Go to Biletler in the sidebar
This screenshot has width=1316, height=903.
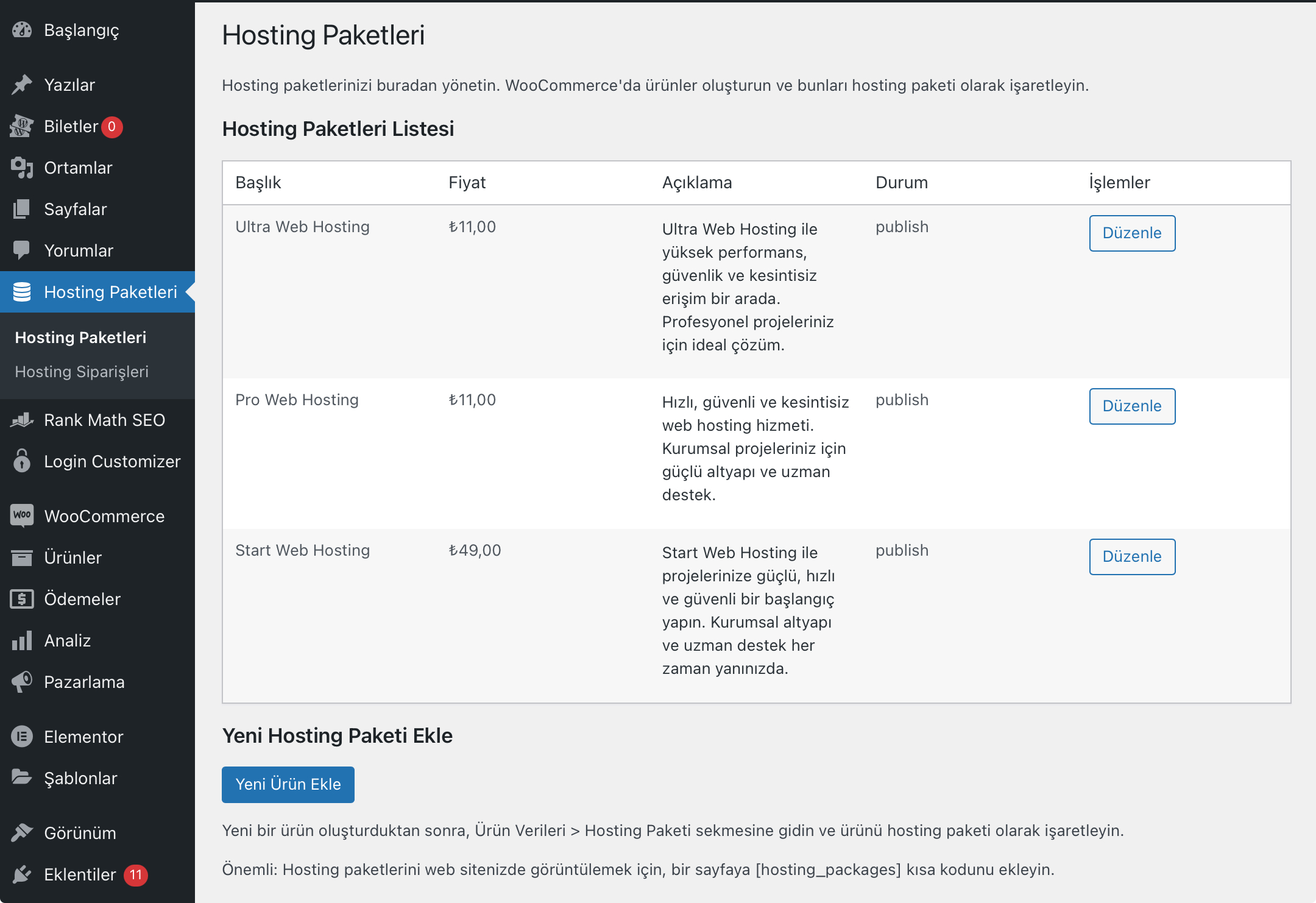[x=97, y=126]
